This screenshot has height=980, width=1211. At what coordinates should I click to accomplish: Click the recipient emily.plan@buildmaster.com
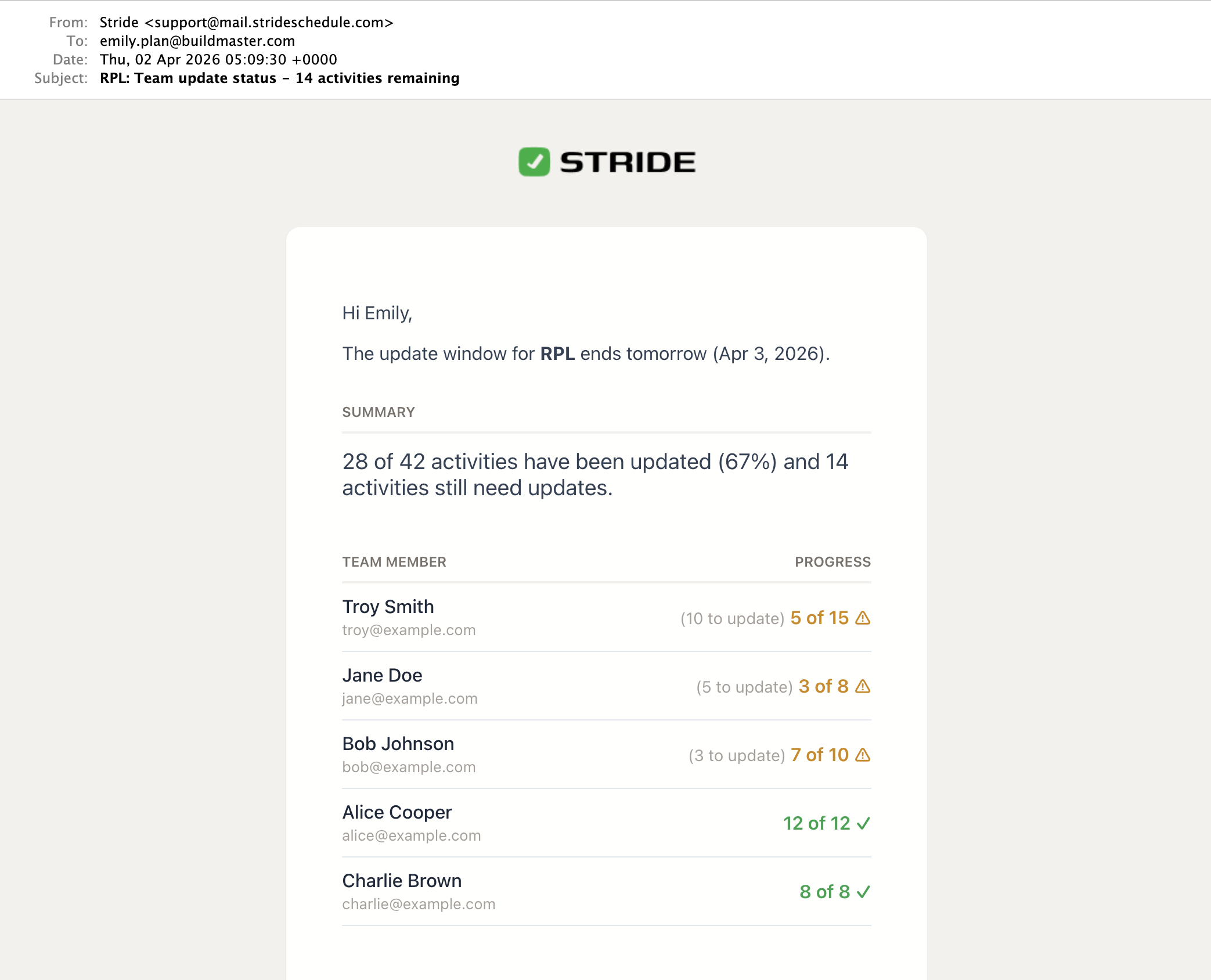[197, 41]
